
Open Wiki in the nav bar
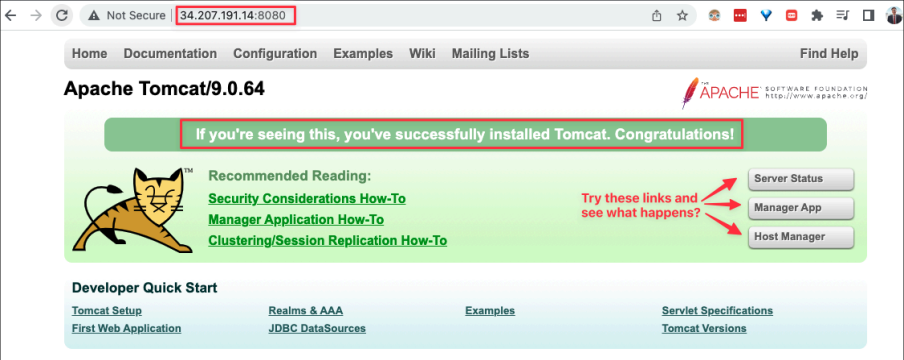(x=423, y=54)
